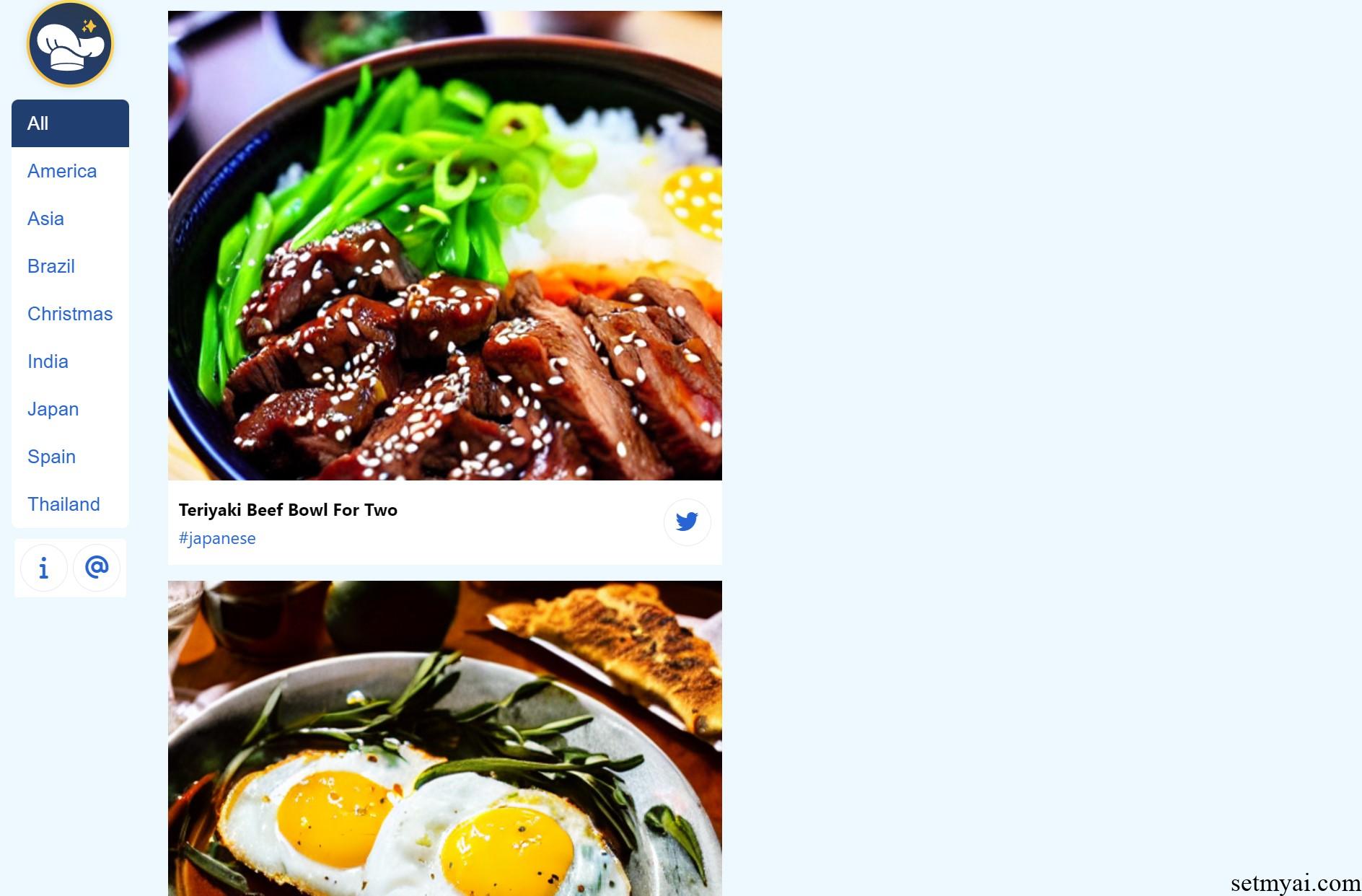This screenshot has width=1362, height=896.
Task: Share Teriyaki Beef Bowl on Twitter
Action: [x=687, y=522]
